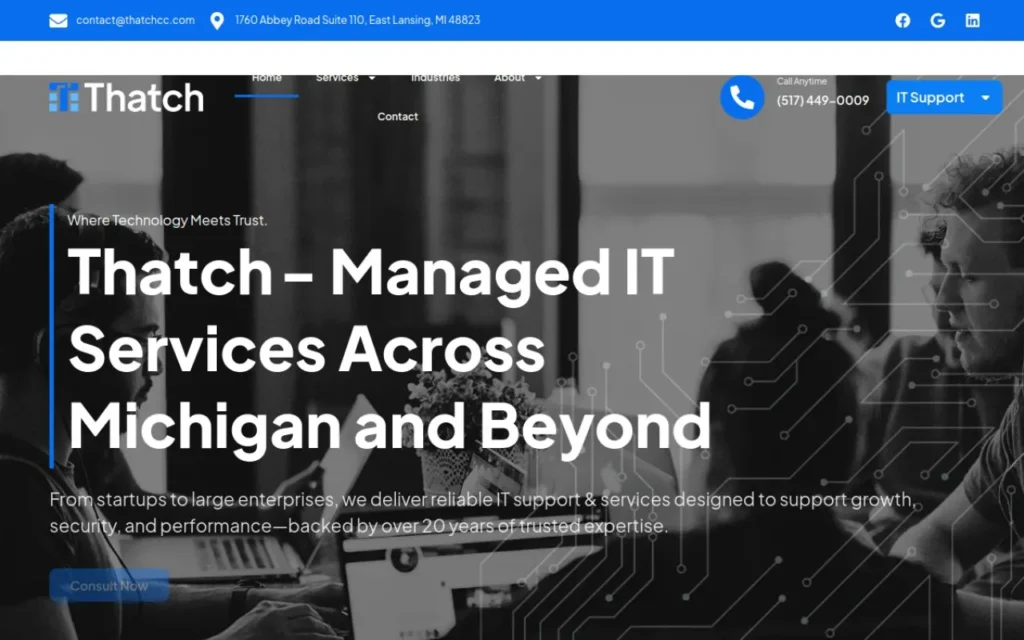Click the envelope email icon
The height and width of the screenshot is (640, 1024).
coord(58,20)
